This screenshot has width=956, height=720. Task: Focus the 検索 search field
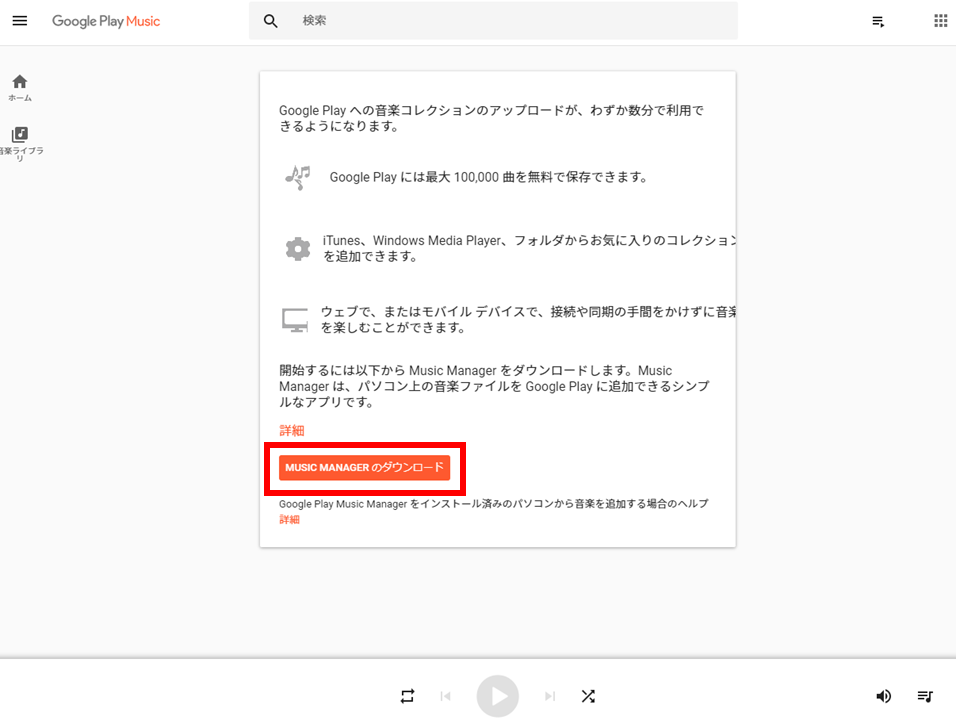coord(493,21)
